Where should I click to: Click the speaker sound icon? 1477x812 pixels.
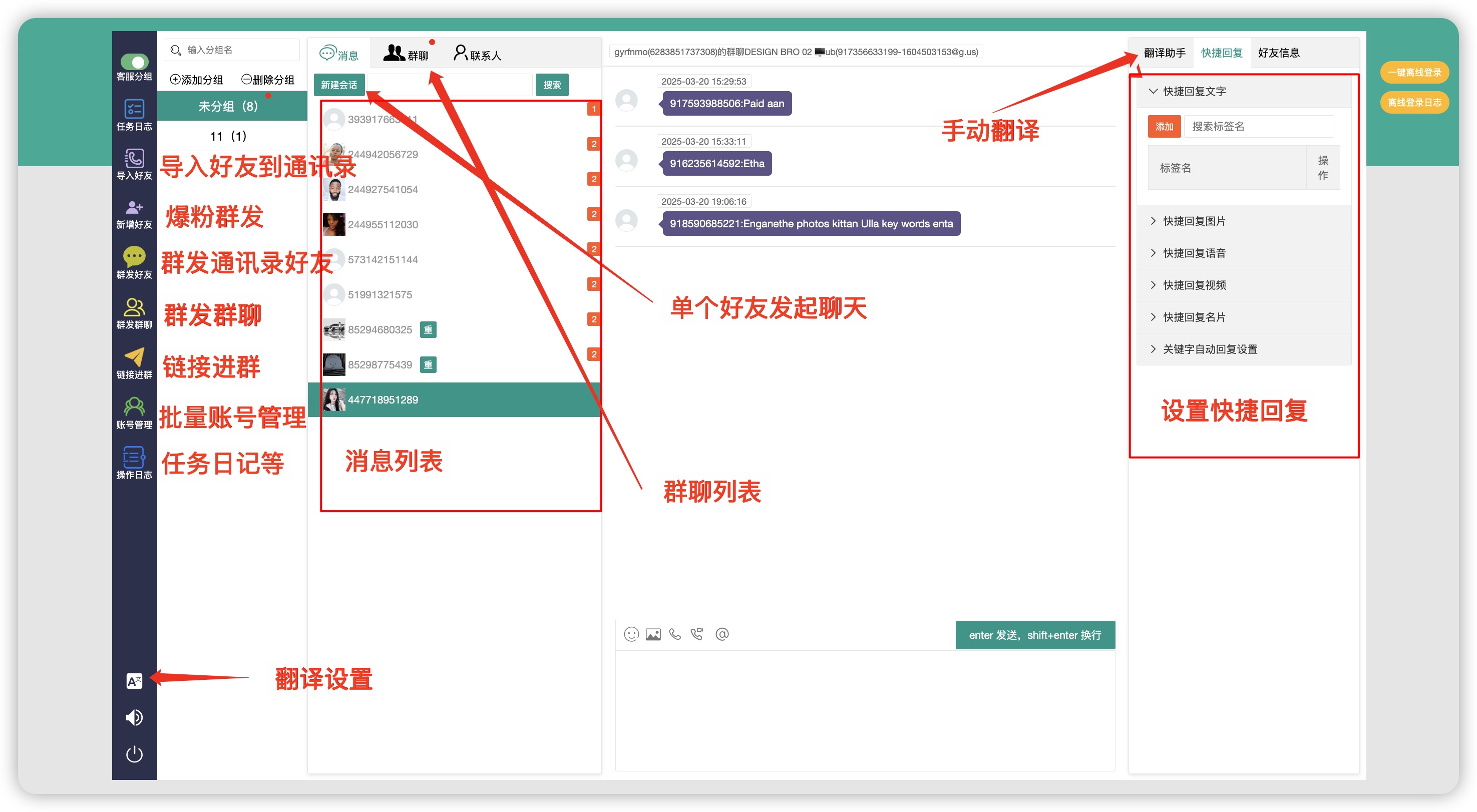click(x=134, y=717)
